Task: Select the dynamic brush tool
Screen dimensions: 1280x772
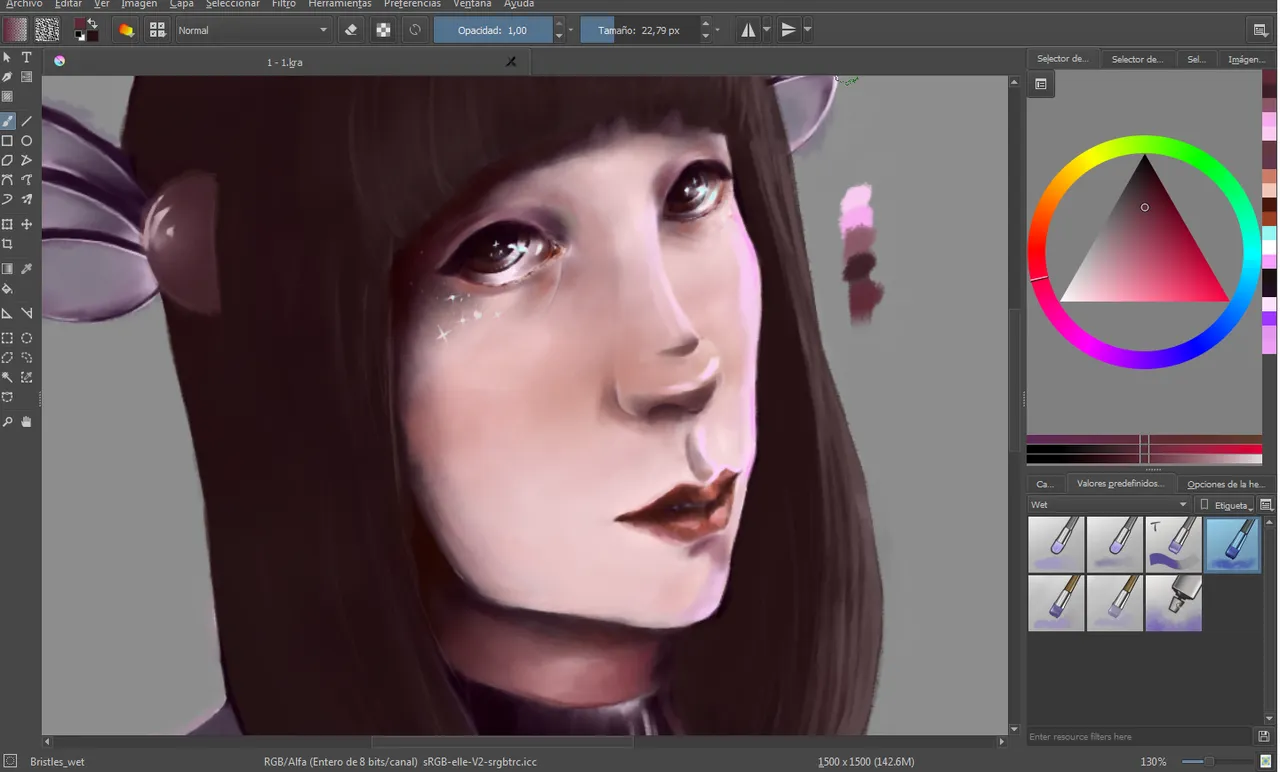Action: tap(7, 200)
